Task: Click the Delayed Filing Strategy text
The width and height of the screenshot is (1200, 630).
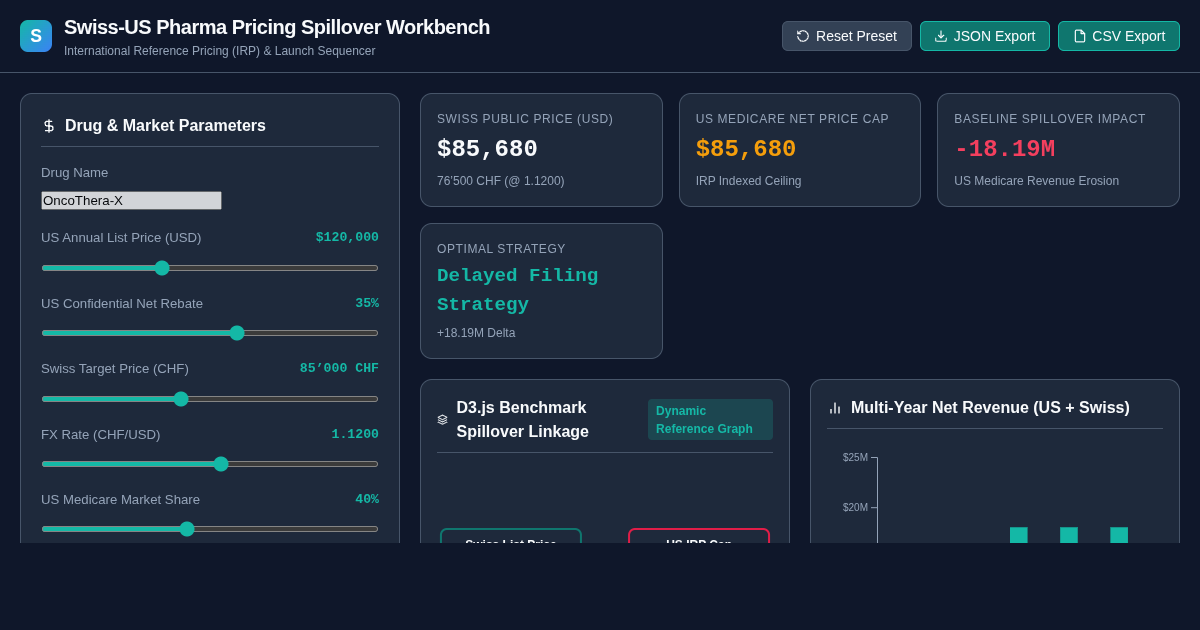Action: point(517,290)
